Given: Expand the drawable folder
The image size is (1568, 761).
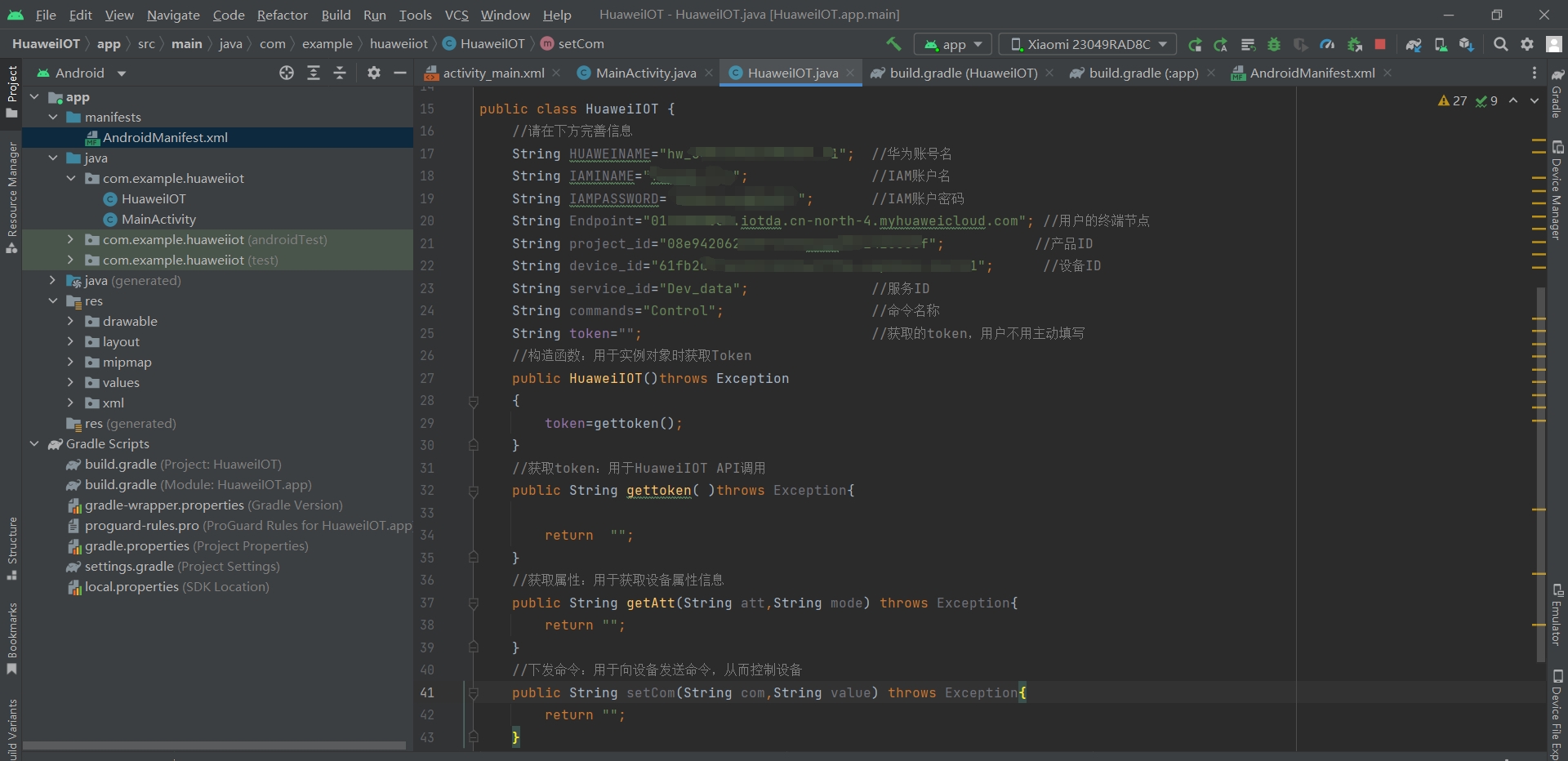Looking at the screenshot, I should click(71, 322).
